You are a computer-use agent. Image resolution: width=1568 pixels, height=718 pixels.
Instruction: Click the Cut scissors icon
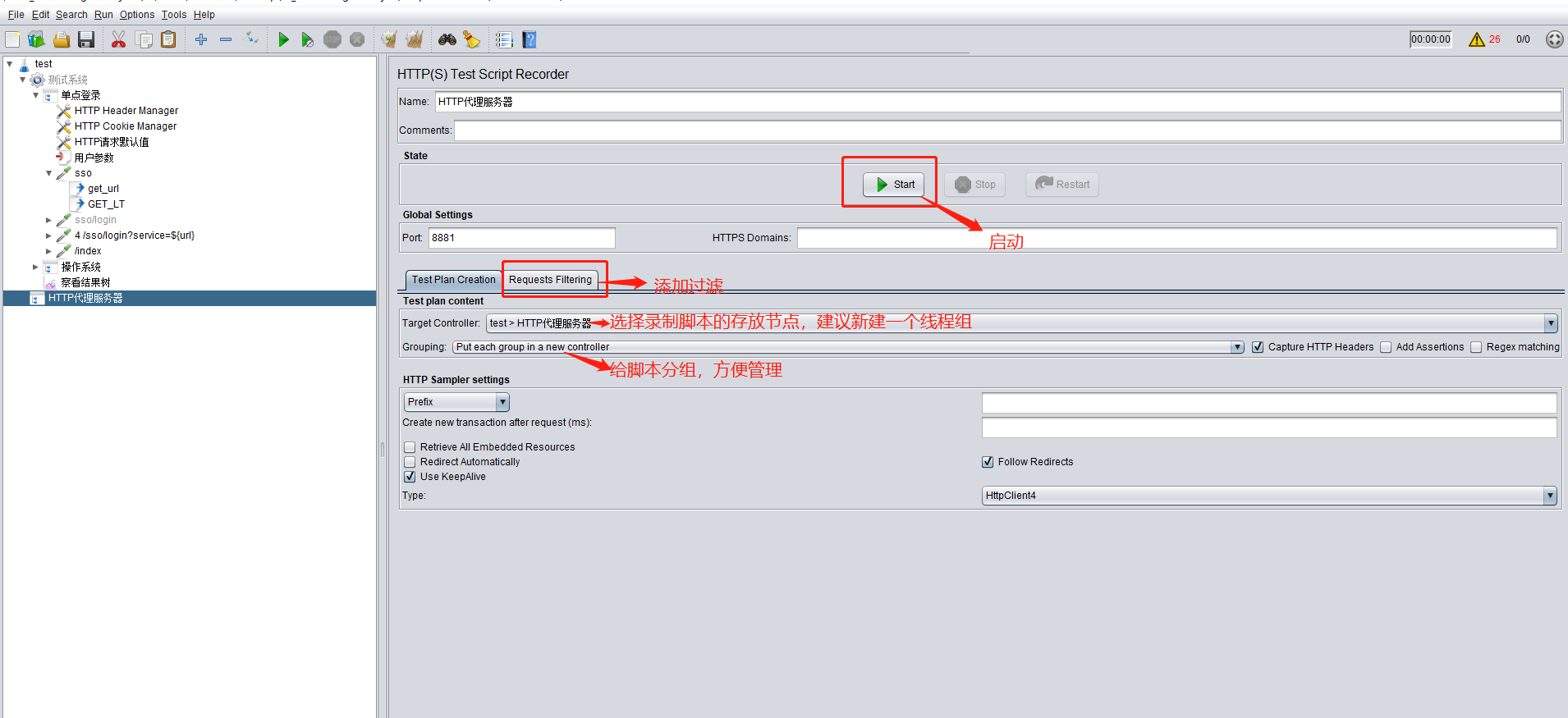[119, 39]
